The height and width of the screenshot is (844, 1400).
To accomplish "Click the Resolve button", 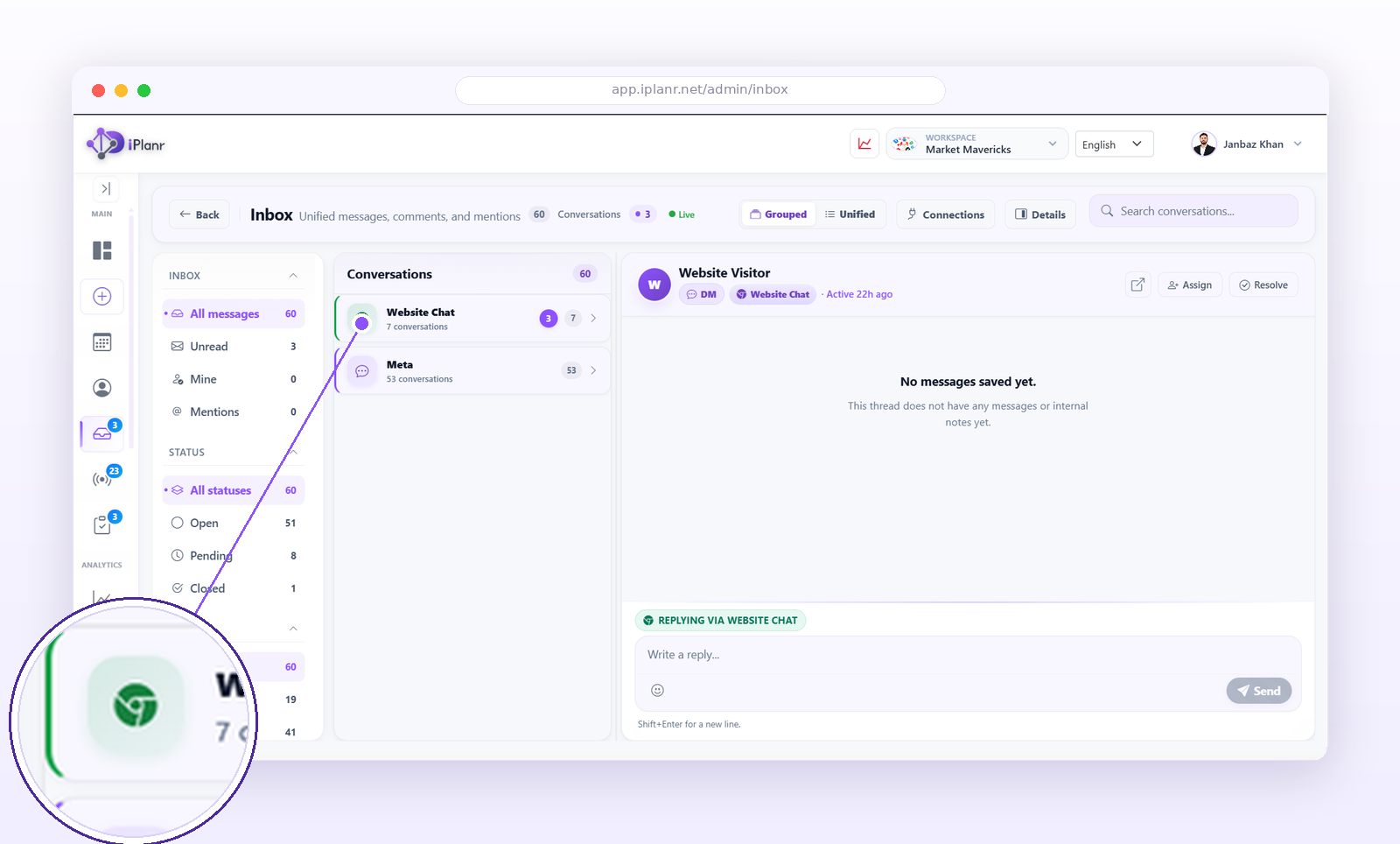I will (1263, 285).
